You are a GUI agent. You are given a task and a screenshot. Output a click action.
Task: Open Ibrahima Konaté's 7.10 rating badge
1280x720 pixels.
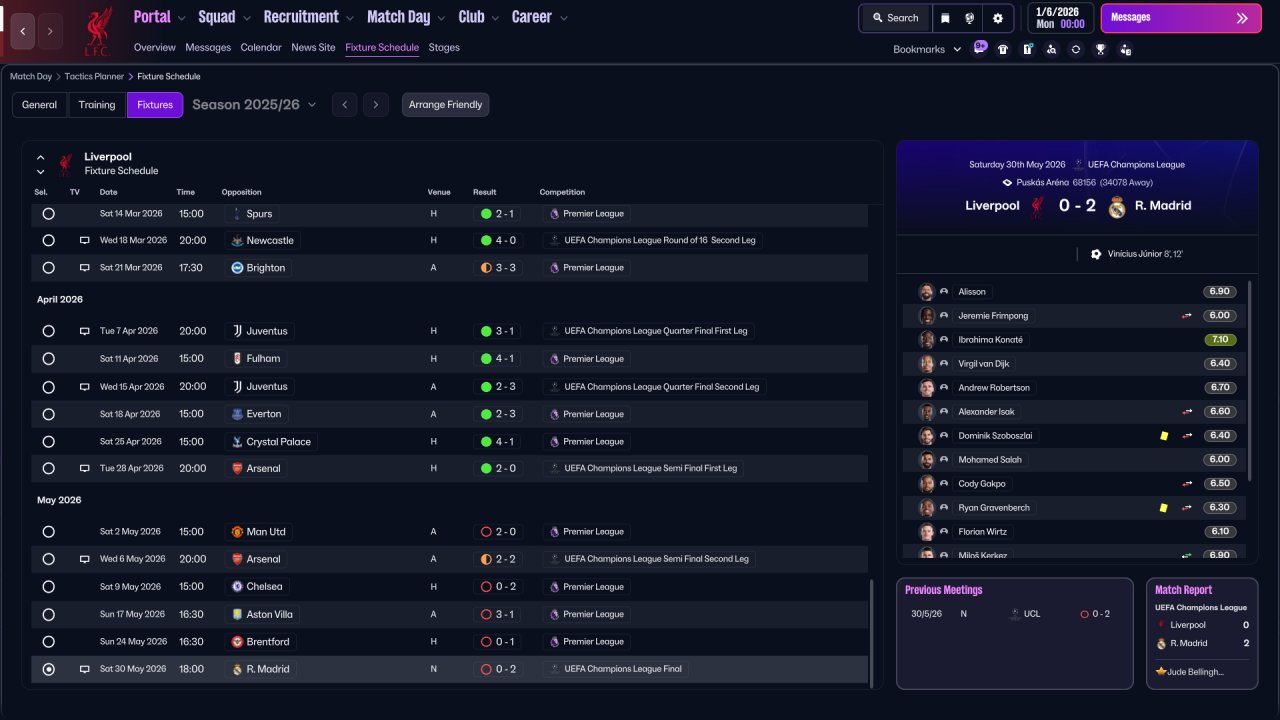click(x=1219, y=340)
